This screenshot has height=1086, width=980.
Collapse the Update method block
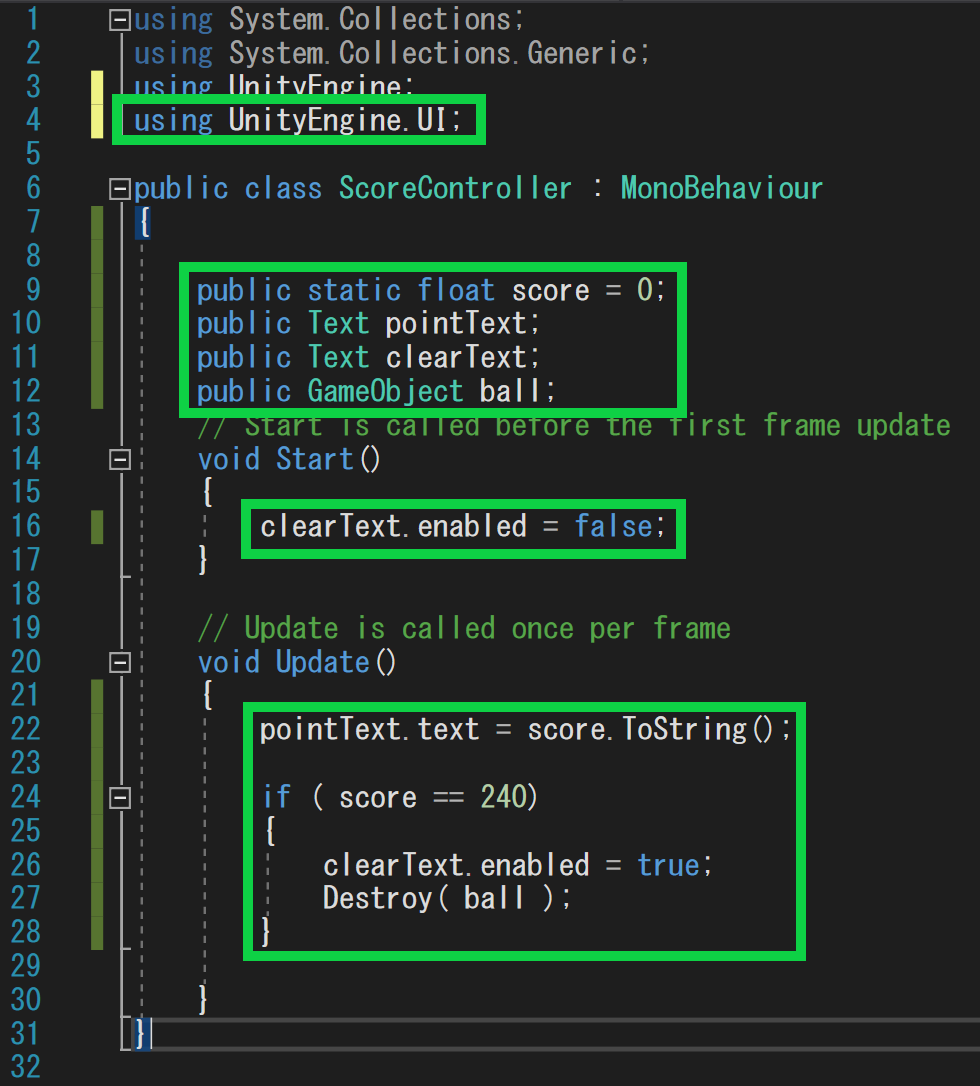tap(120, 662)
